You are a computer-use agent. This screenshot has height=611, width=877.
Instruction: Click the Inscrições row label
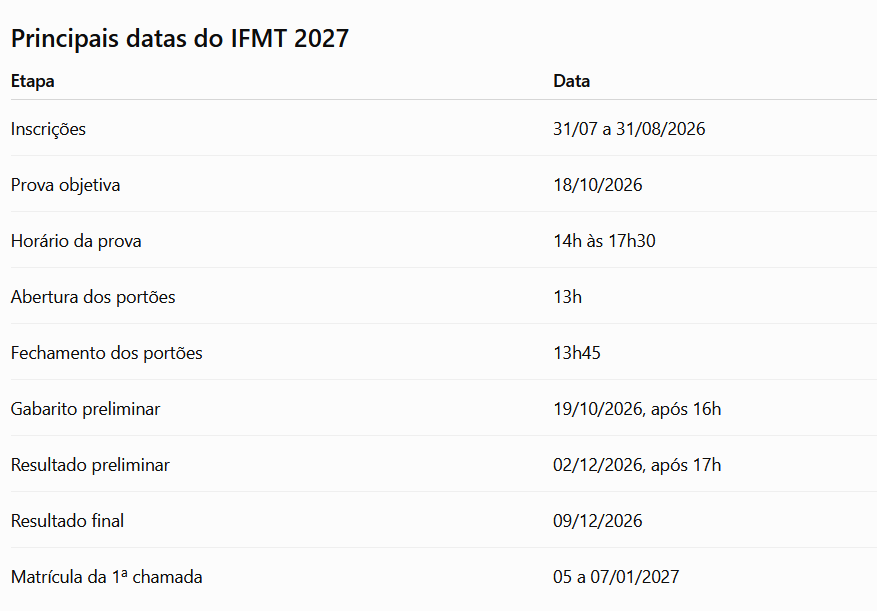(x=48, y=129)
